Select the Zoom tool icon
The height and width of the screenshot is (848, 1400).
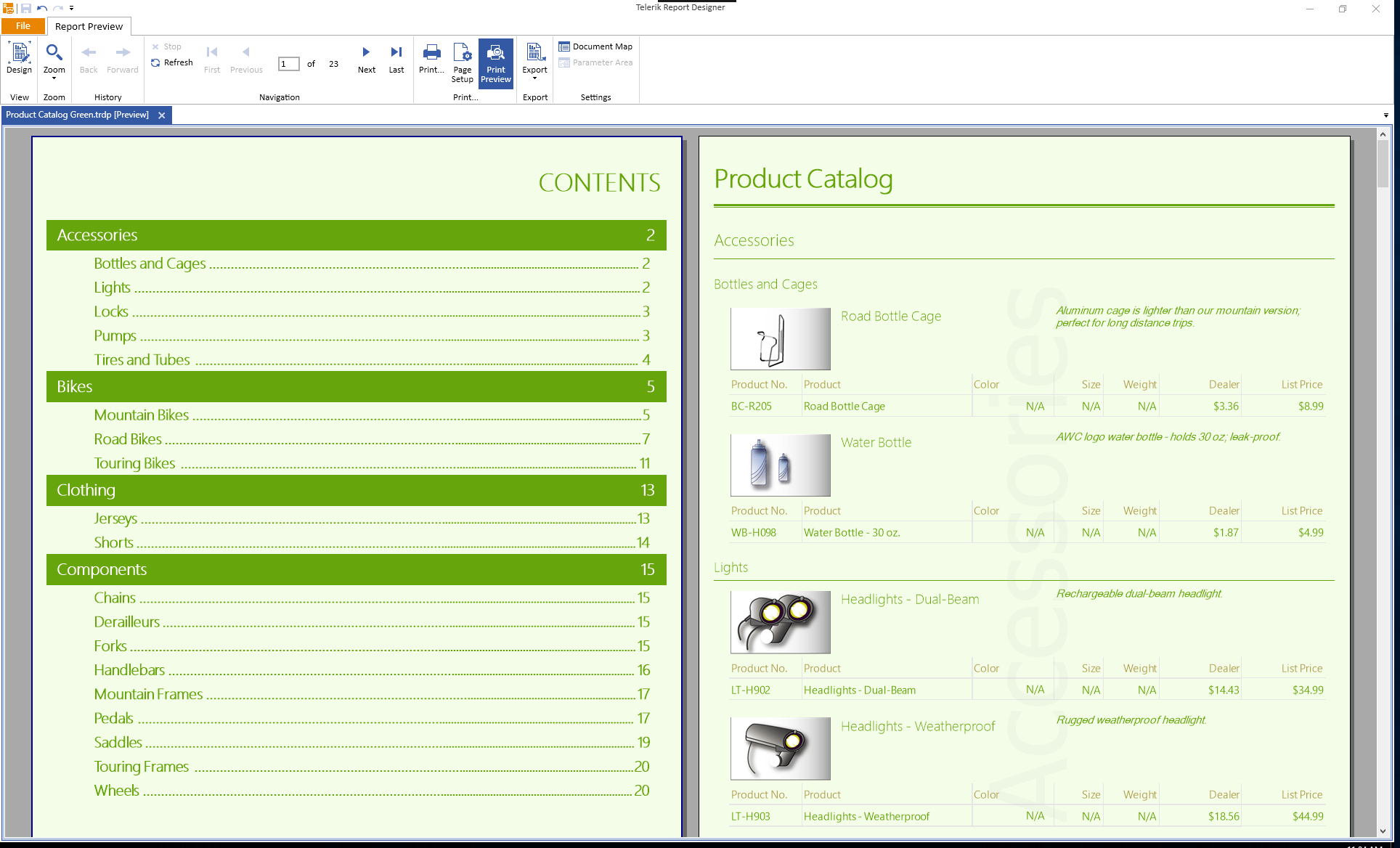(x=54, y=52)
